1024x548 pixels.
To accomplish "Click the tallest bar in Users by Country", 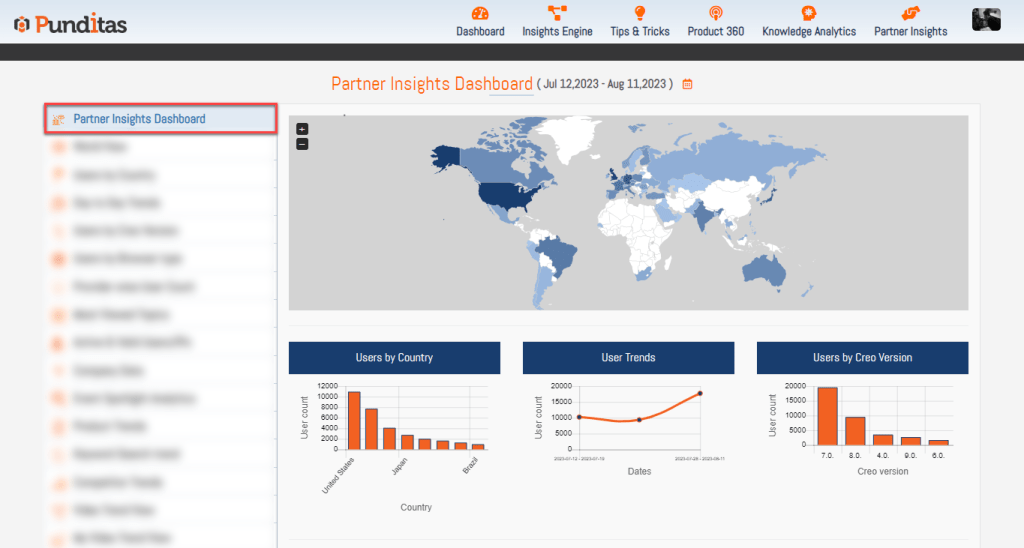I will pyautogui.click(x=354, y=420).
